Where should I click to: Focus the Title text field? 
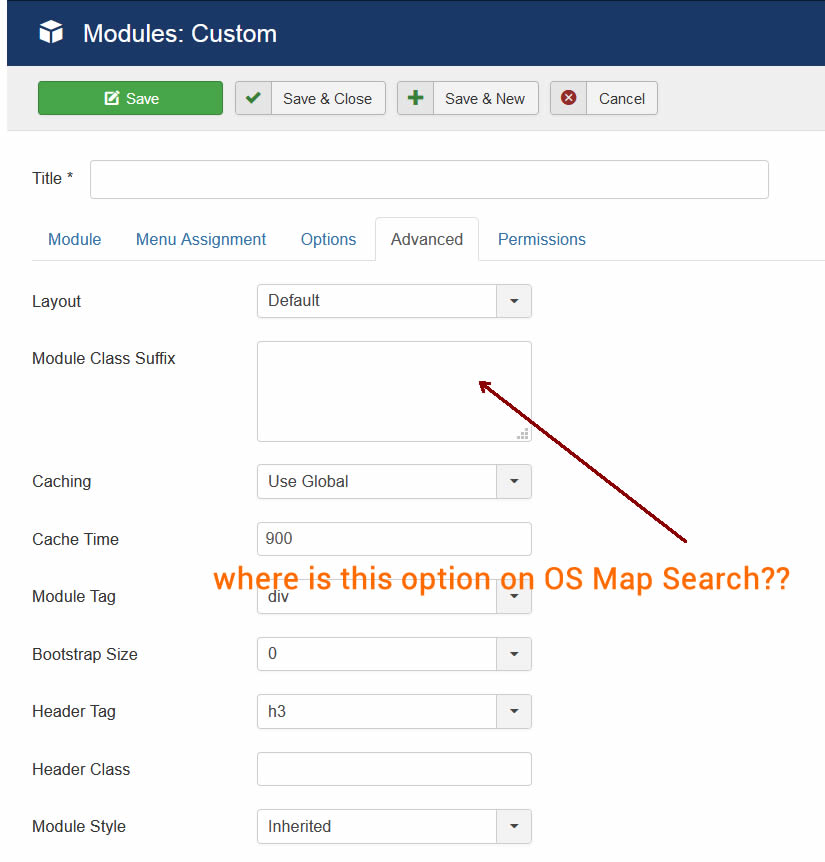pyautogui.click(x=429, y=179)
